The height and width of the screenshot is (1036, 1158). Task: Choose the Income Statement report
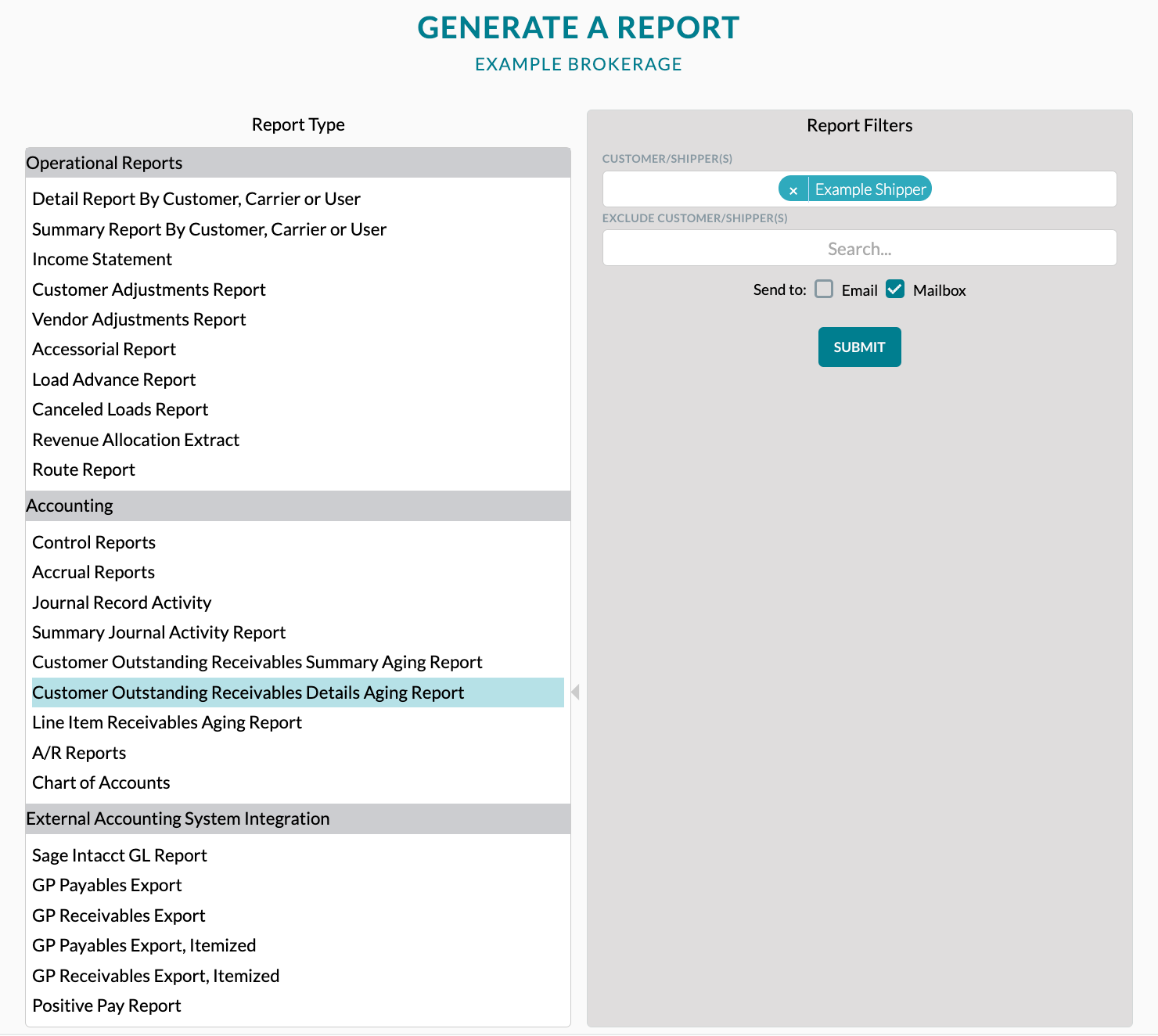[102, 259]
